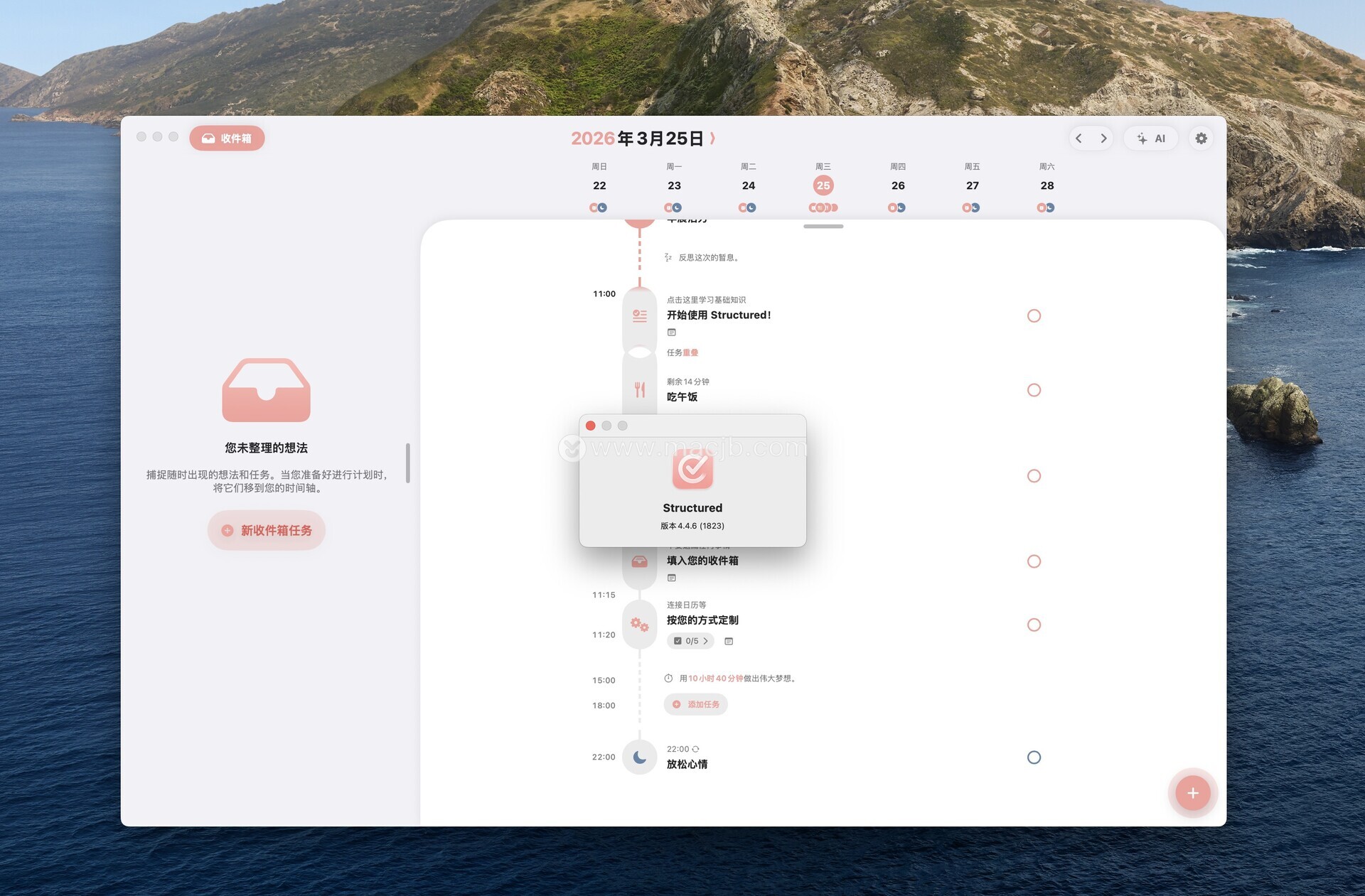Click the 添加任务 button in the timeline
The width and height of the screenshot is (1365, 896).
696,704
